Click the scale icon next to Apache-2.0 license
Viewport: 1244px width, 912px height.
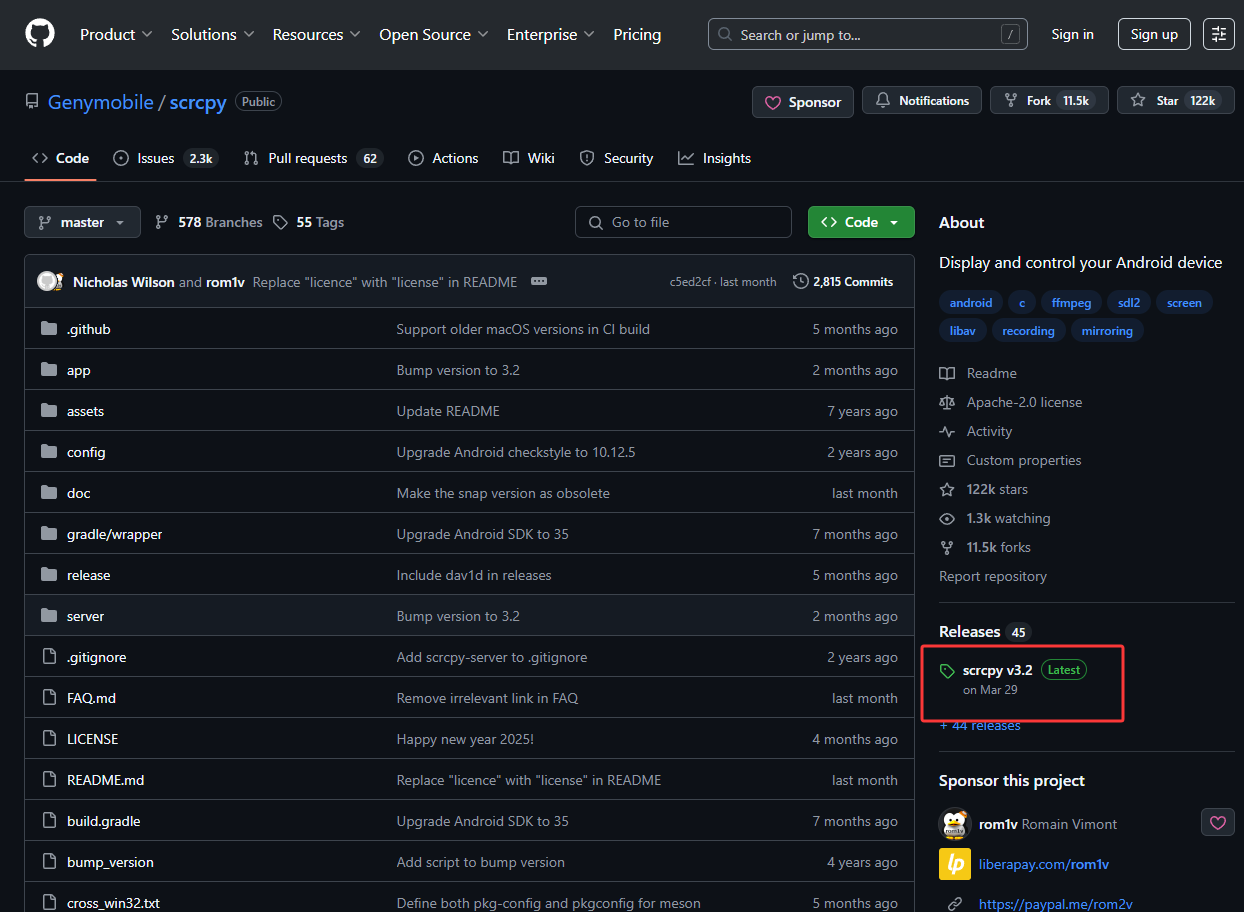point(947,402)
